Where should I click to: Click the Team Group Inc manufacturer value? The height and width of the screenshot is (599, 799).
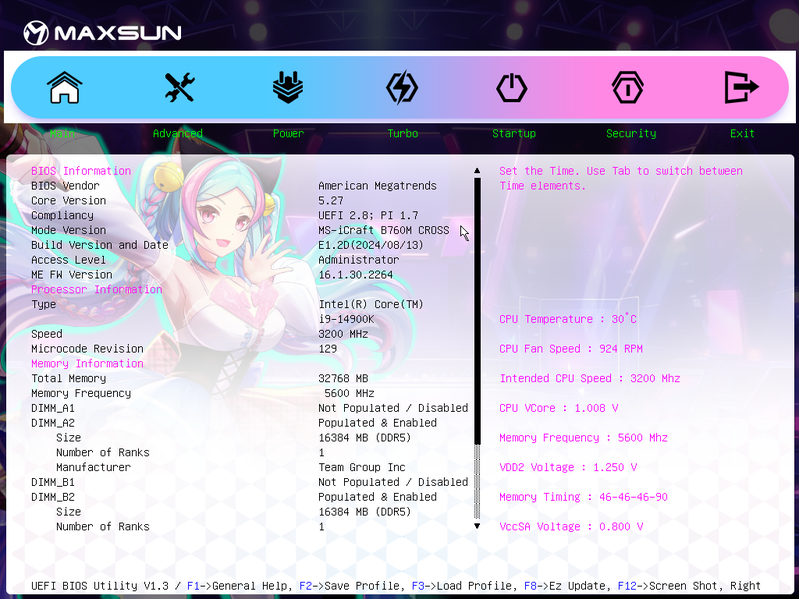[362, 467]
